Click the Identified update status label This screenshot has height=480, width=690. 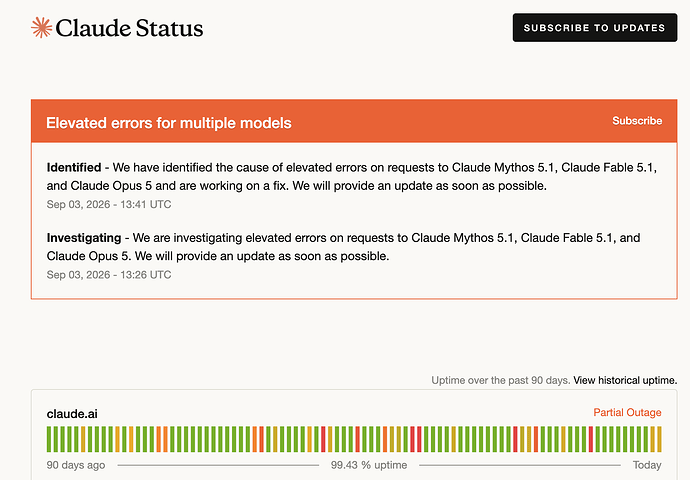74,167
